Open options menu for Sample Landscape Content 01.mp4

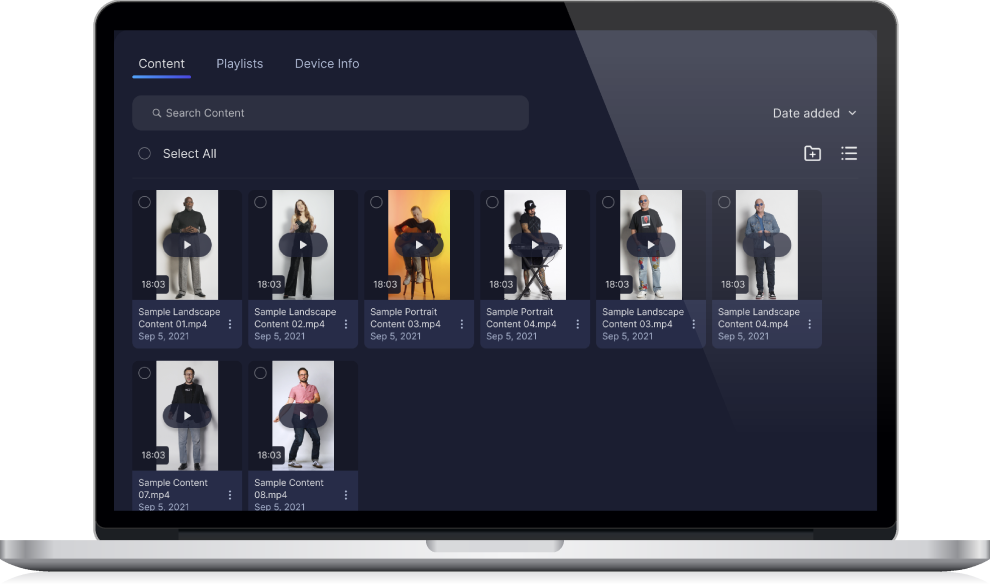tap(230, 324)
